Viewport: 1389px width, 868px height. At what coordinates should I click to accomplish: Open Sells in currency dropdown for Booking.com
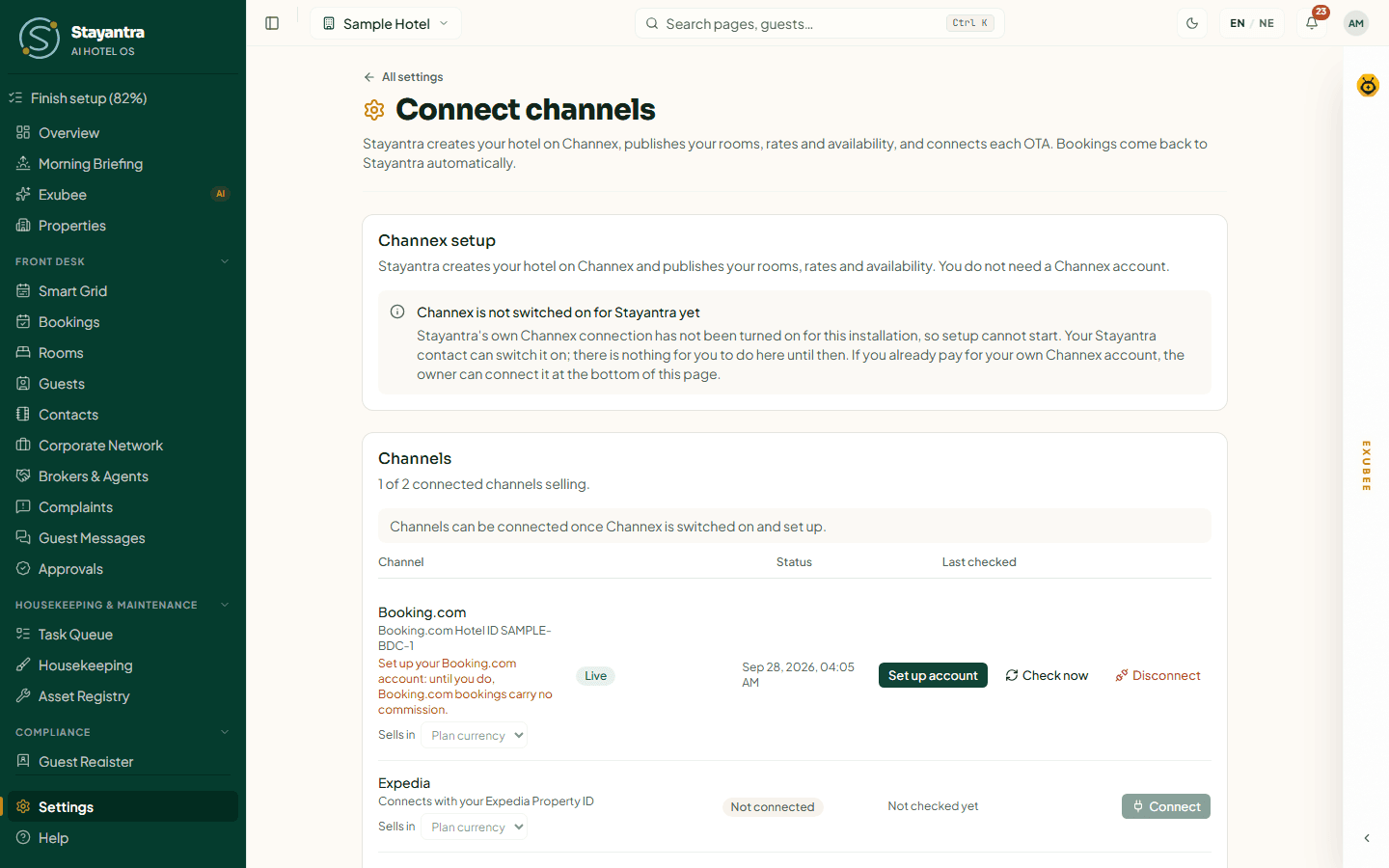coord(475,735)
